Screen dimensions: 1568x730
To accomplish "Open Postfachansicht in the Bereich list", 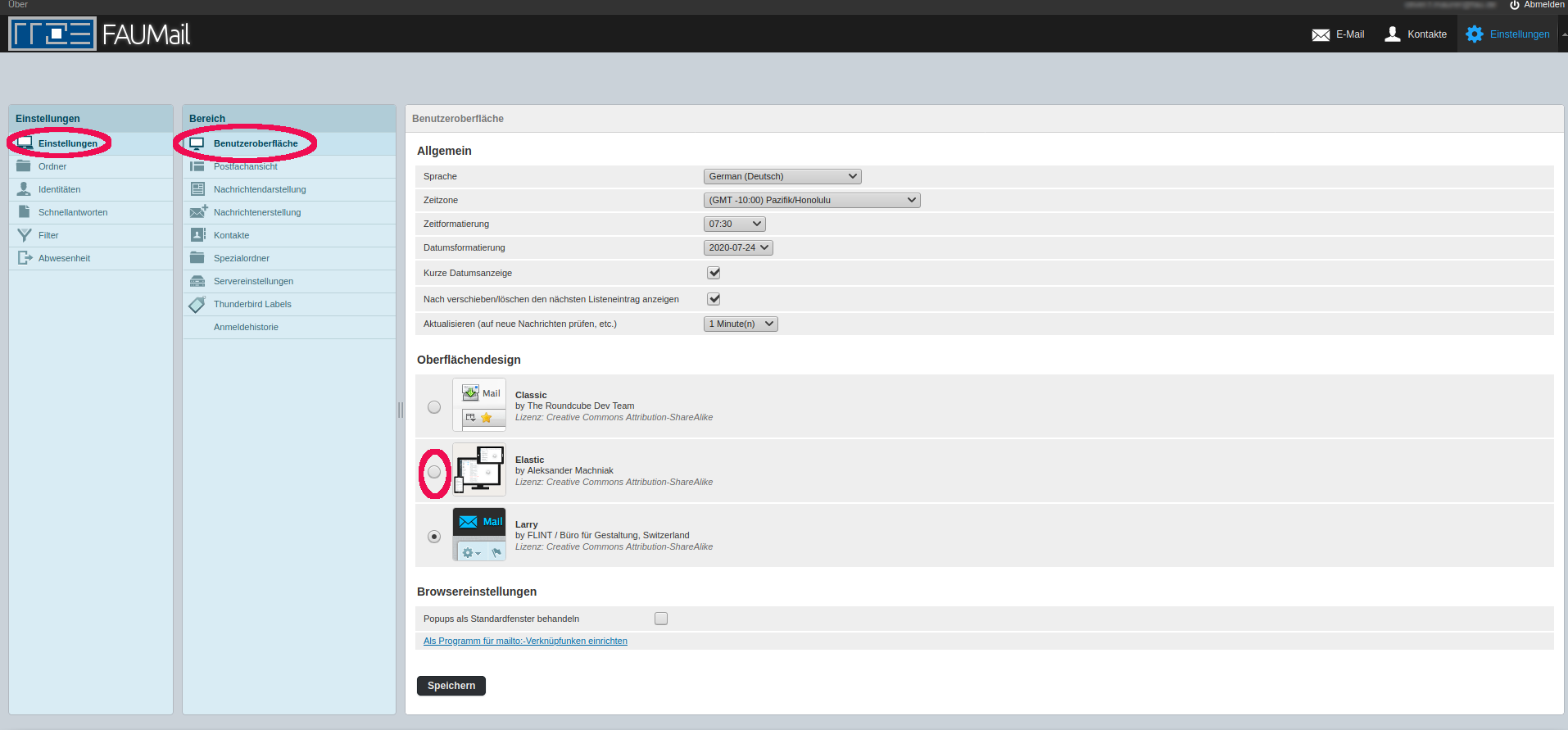I will (246, 166).
